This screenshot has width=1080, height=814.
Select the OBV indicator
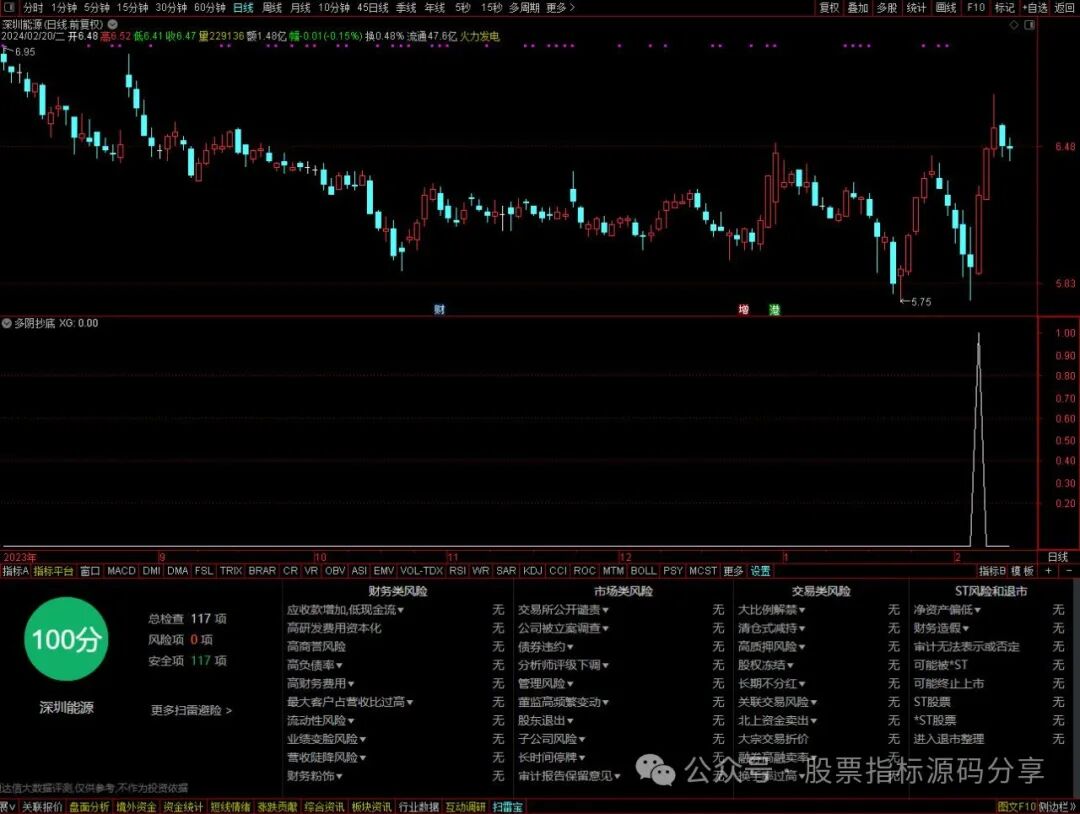(x=335, y=571)
